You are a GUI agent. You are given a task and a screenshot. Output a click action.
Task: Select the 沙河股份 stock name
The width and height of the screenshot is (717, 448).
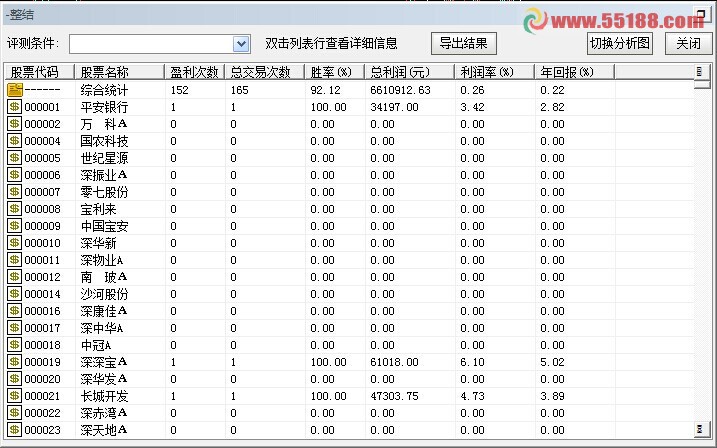pyautogui.click(x=104, y=294)
